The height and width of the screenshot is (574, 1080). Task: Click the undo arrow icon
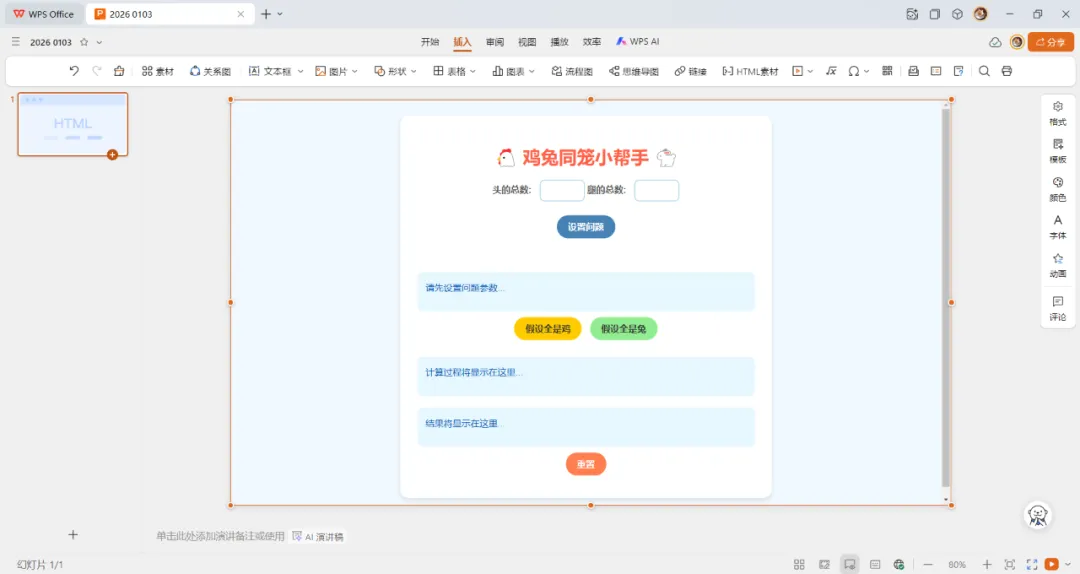click(74, 71)
